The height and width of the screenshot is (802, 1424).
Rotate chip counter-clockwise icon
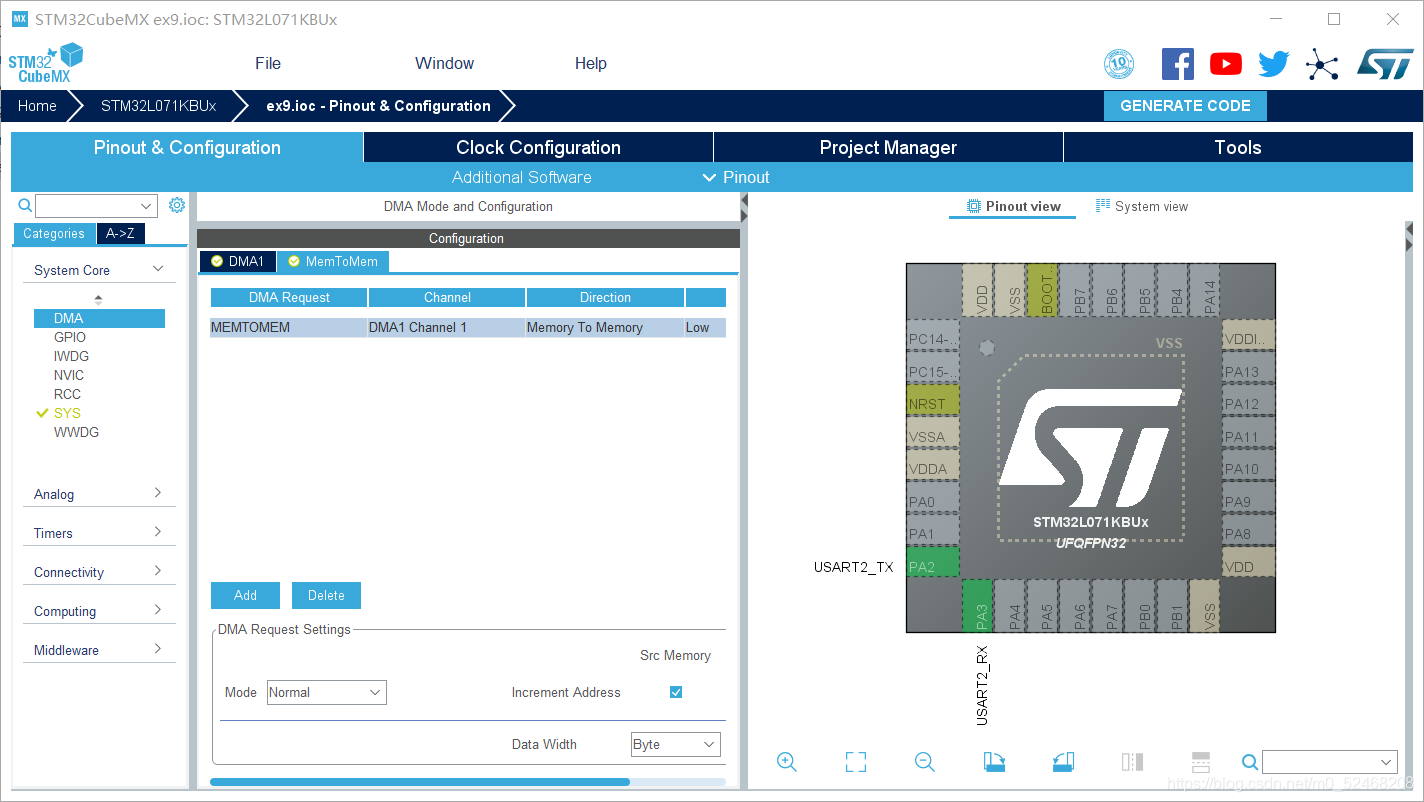tap(1063, 762)
